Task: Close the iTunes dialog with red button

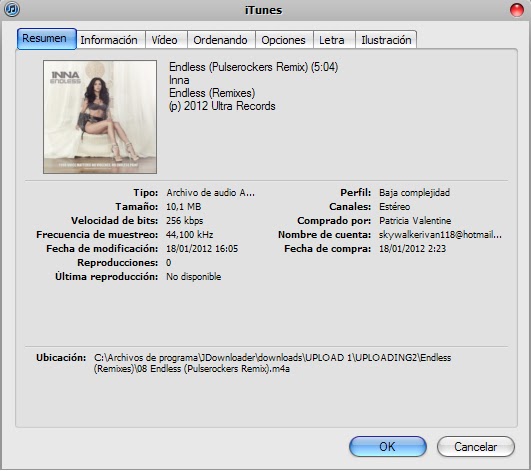Action: click(517, 10)
